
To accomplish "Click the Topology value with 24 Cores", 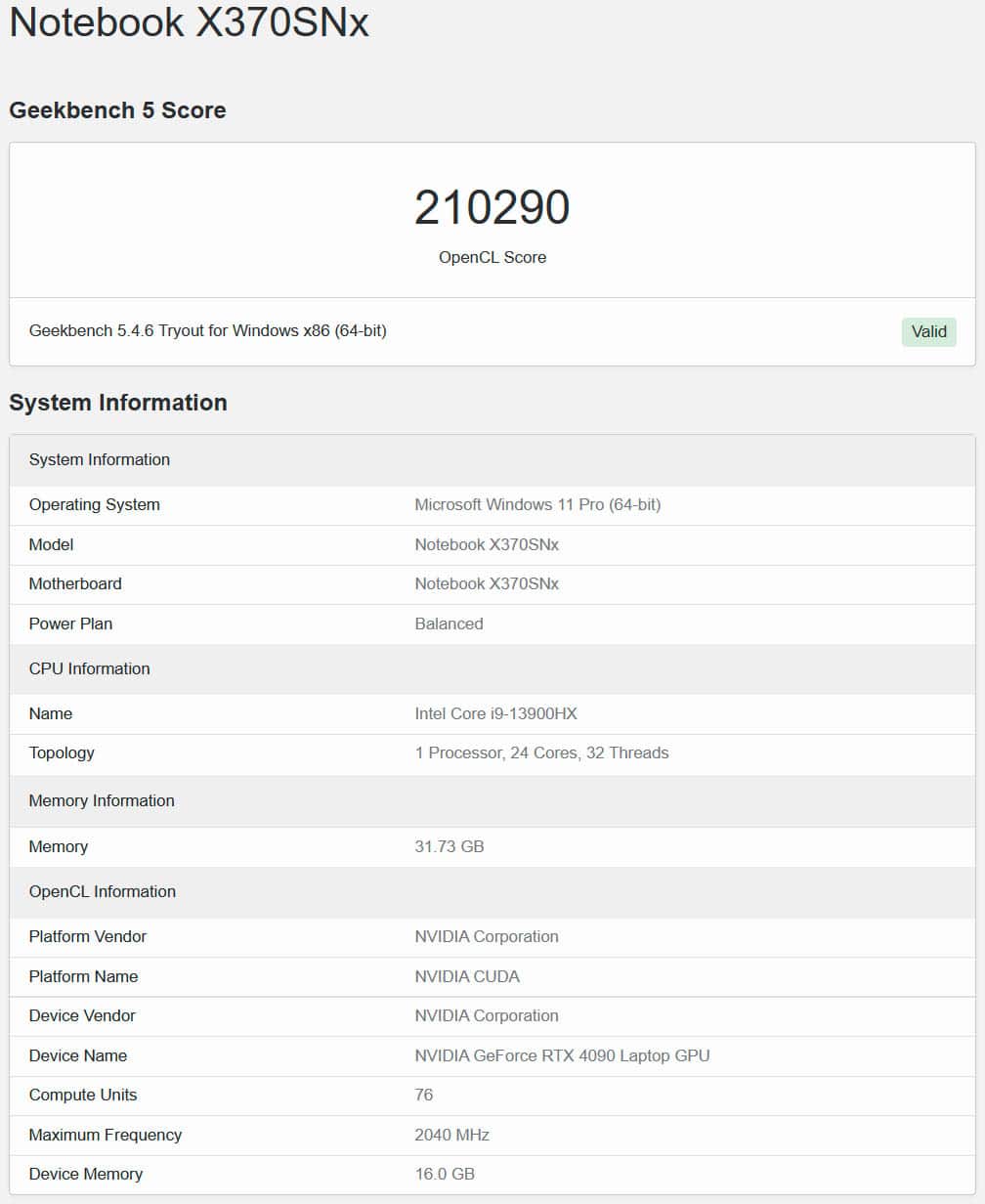I will pos(541,752).
